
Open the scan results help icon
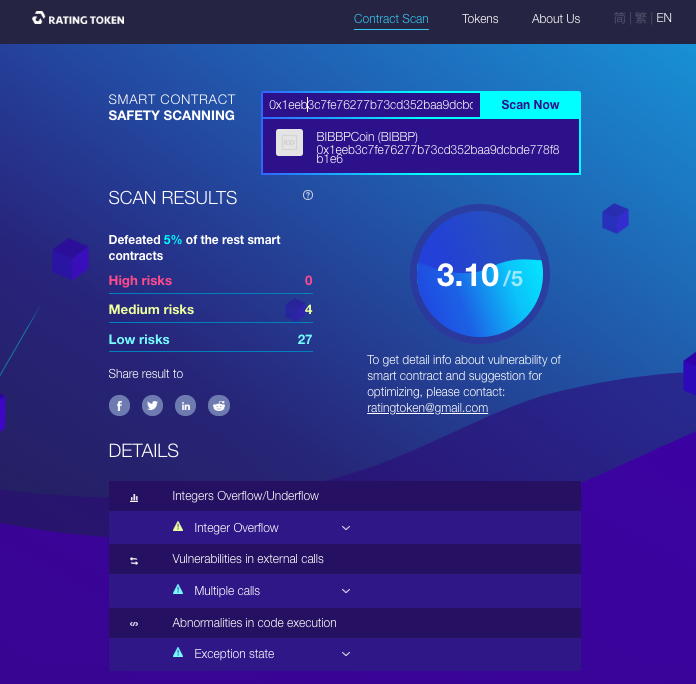click(308, 195)
